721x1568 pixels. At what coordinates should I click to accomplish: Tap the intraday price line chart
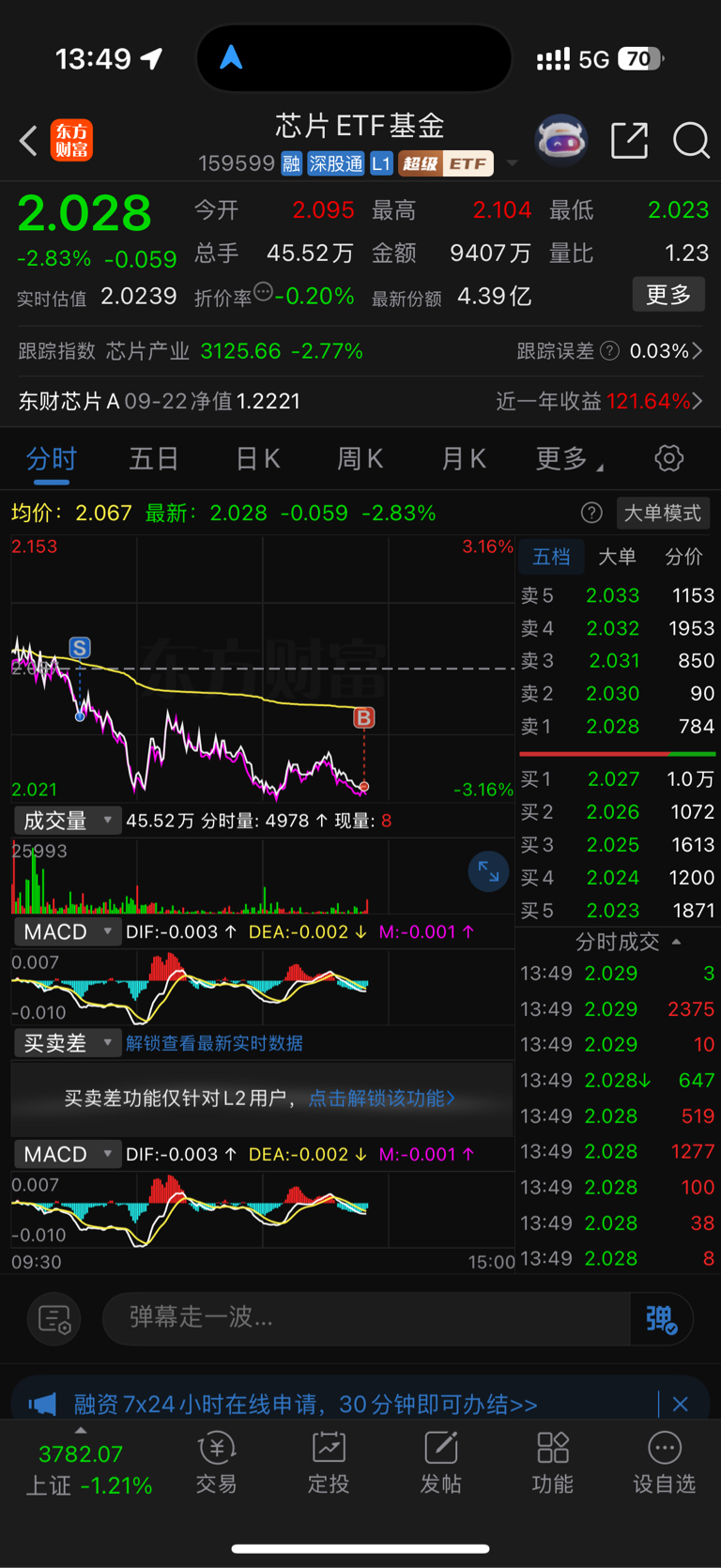coord(263,669)
